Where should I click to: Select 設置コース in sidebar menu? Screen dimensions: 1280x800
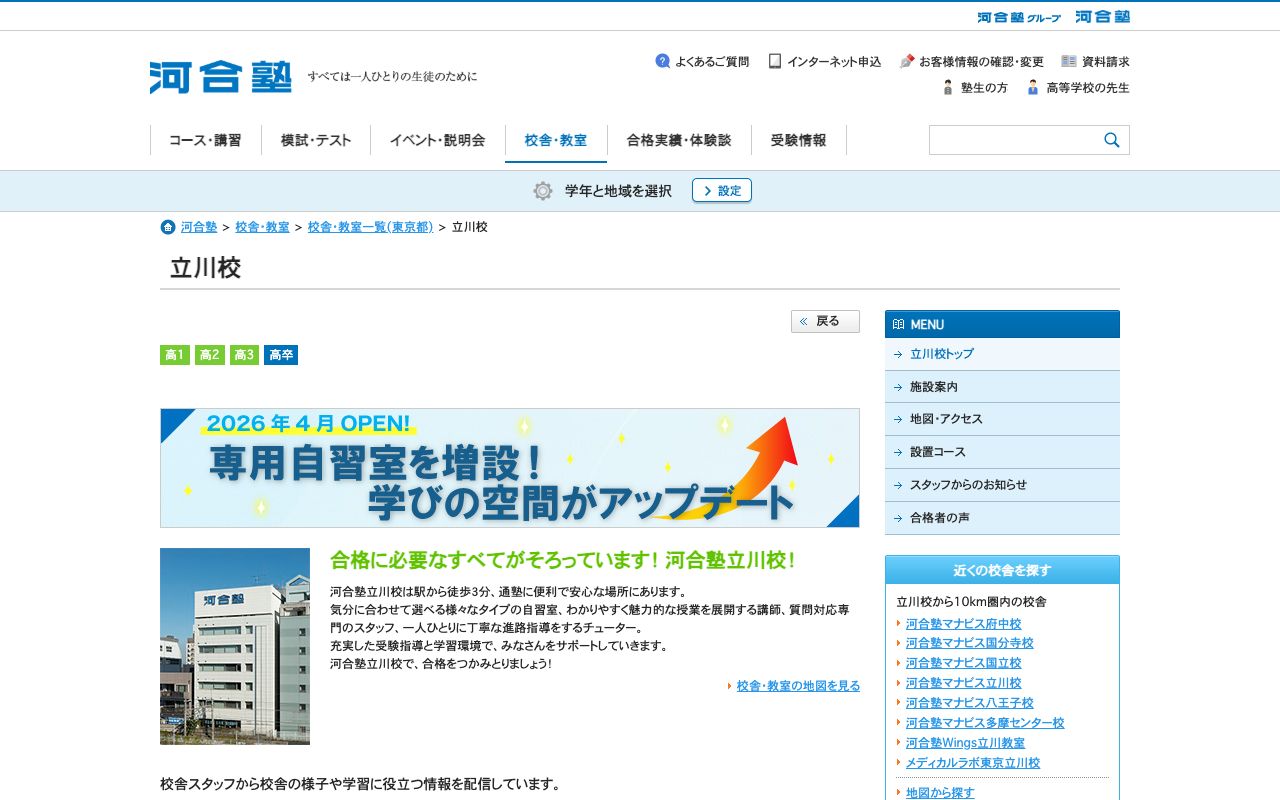[x=1002, y=452]
